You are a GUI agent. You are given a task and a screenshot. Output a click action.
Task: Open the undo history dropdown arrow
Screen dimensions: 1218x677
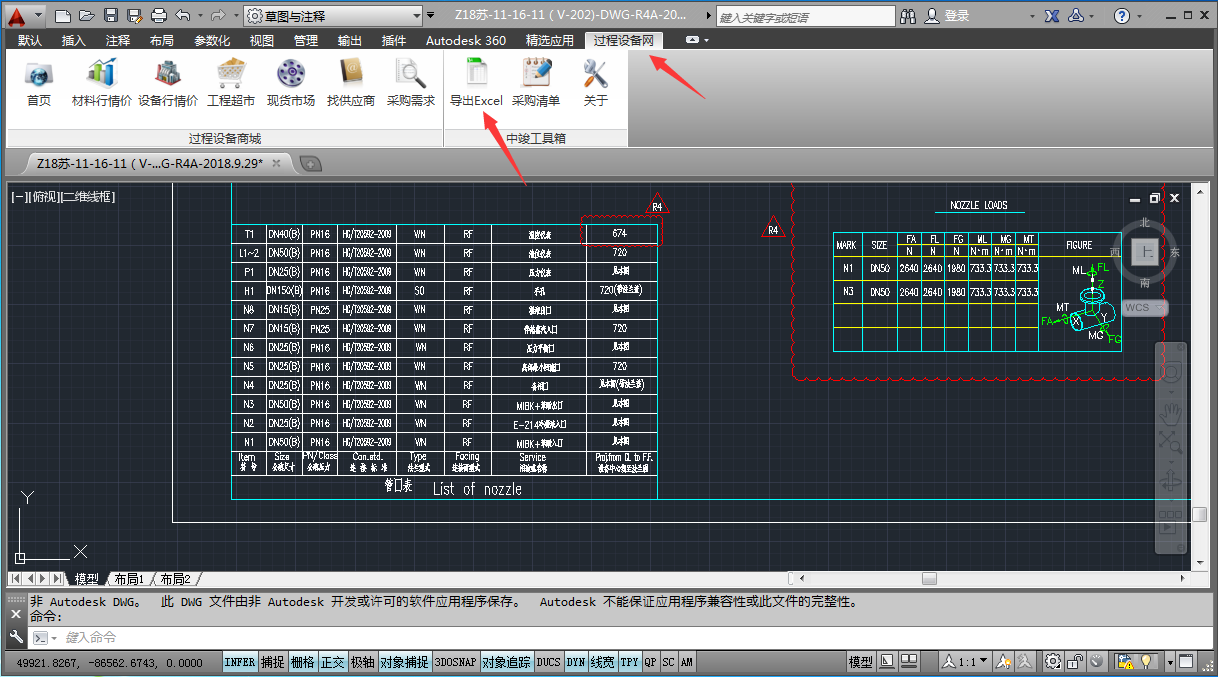pos(199,16)
